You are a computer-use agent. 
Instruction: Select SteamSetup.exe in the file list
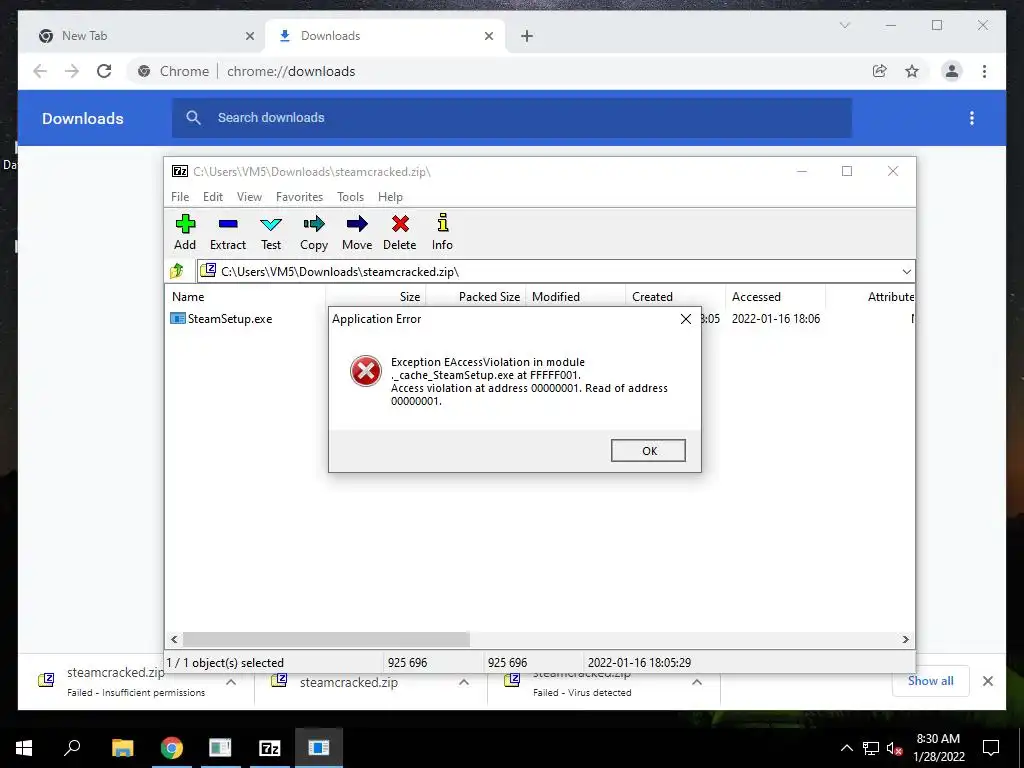pos(222,319)
